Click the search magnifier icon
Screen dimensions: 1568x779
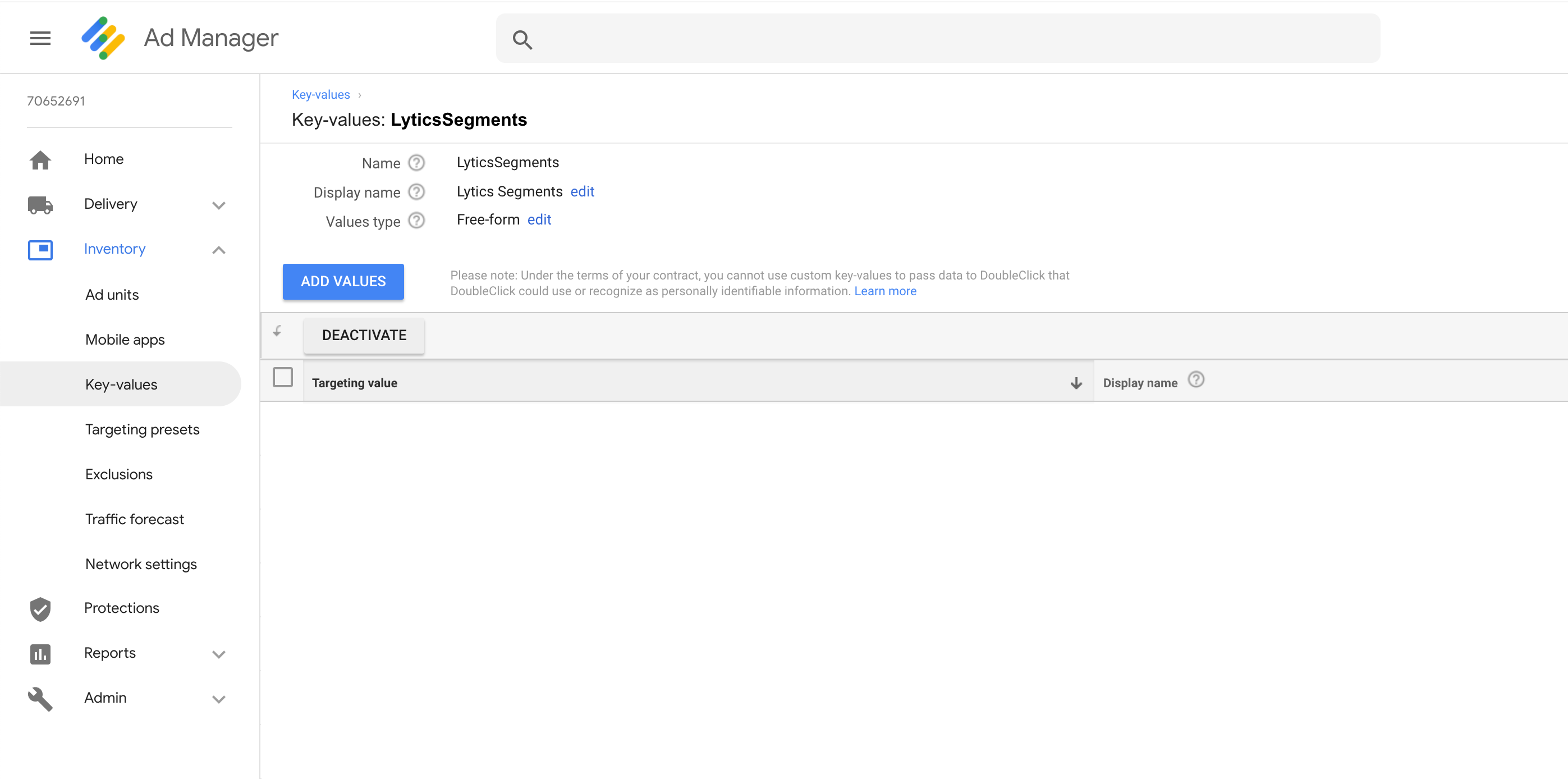tap(522, 40)
